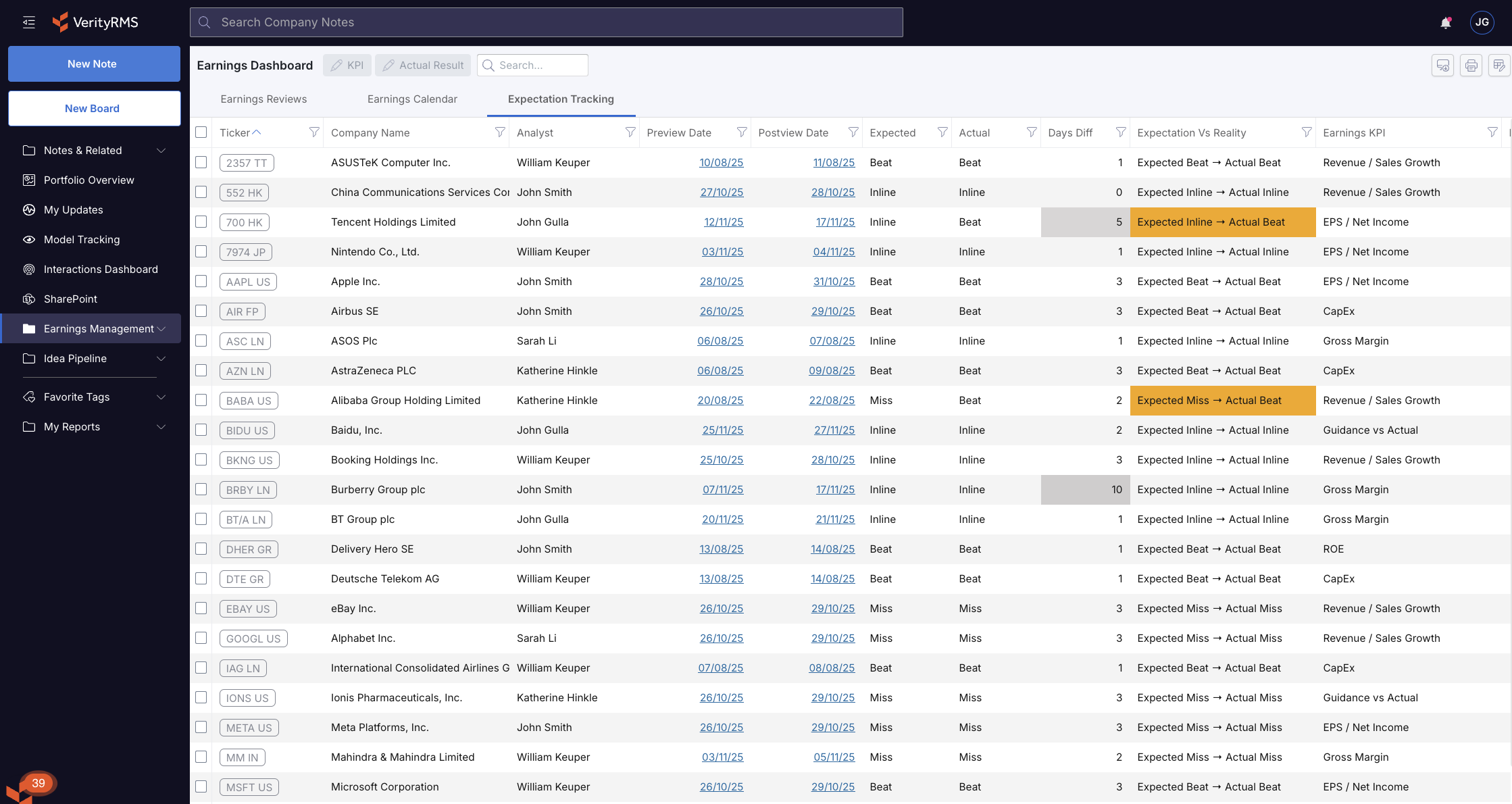Screen dimensions: 1512x804
Task: Open the Interactions Dashboard sidebar item
Action: (x=101, y=270)
